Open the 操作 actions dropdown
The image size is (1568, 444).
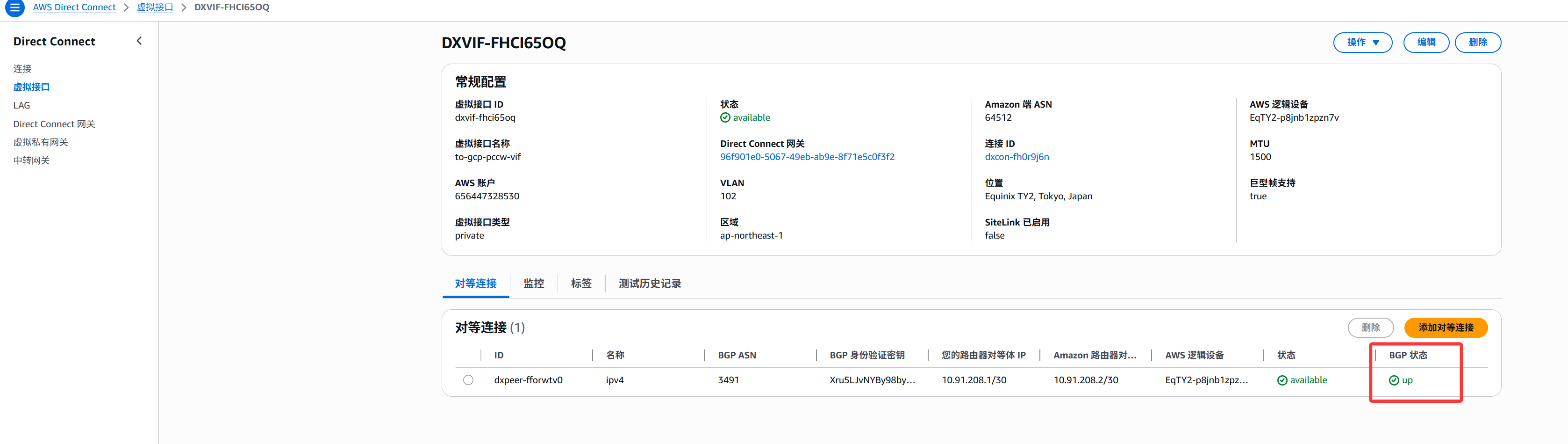click(x=1362, y=42)
